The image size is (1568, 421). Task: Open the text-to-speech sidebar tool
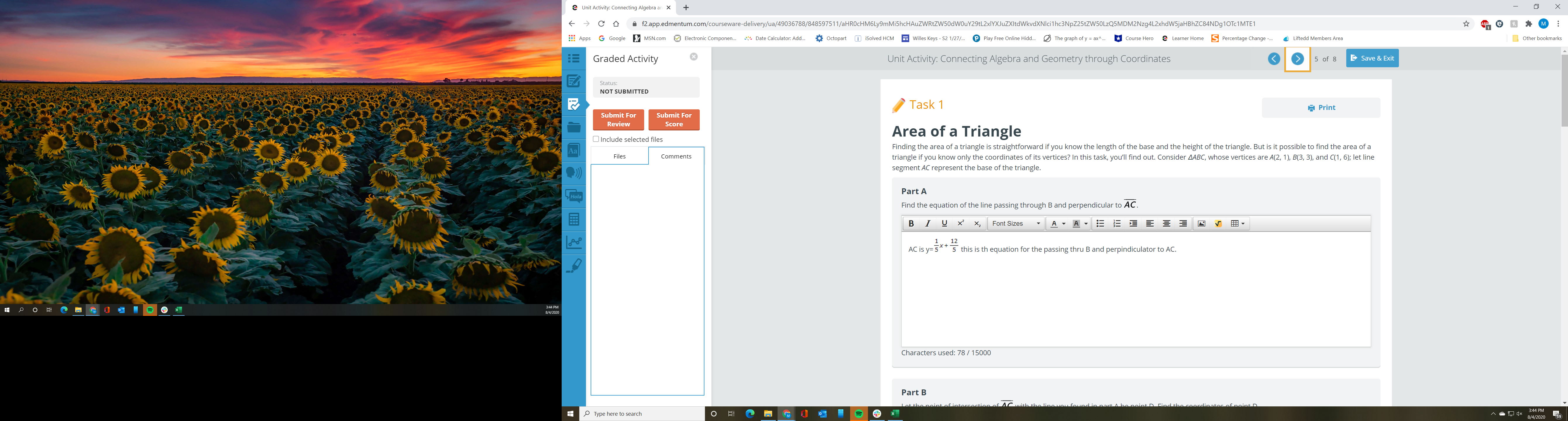pyautogui.click(x=573, y=172)
